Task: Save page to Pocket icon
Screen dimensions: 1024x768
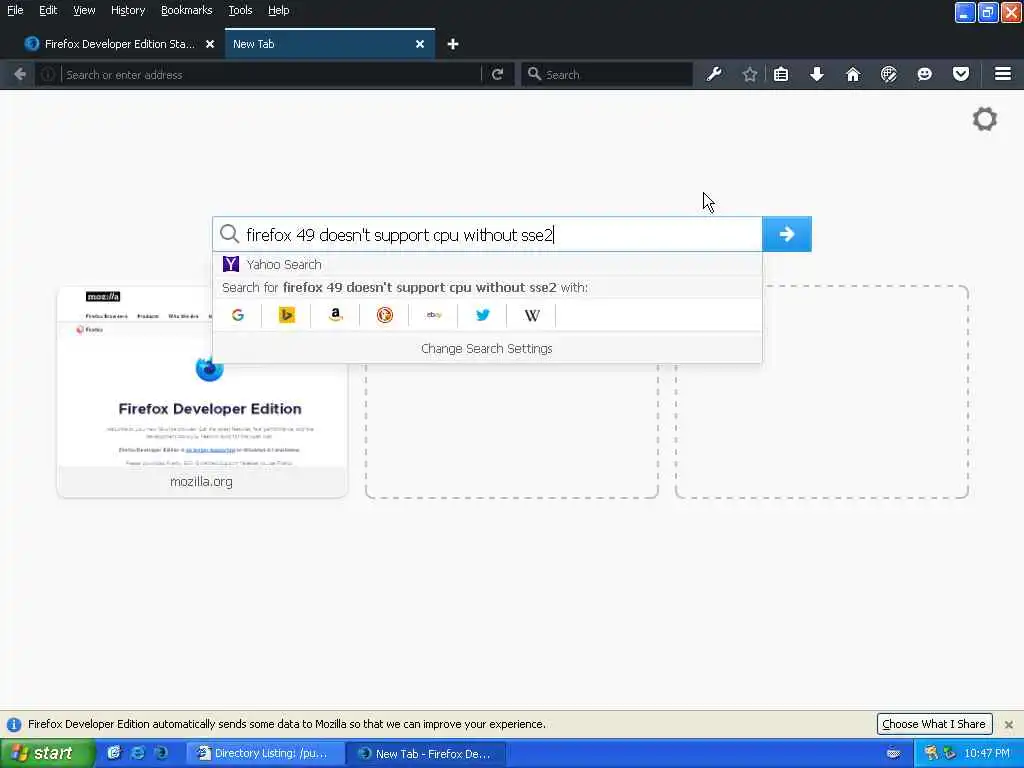Action: pos(960,74)
